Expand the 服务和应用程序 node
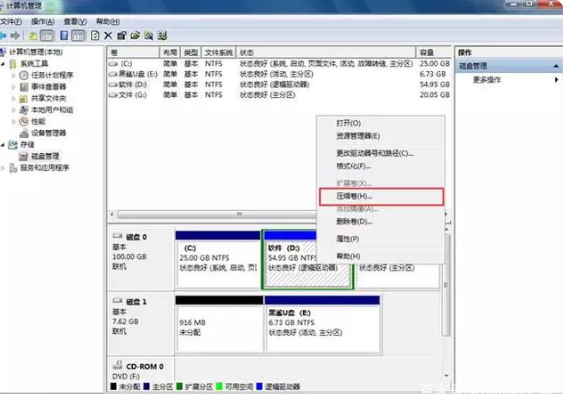This screenshot has width=563, height=394. coord(3,168)
